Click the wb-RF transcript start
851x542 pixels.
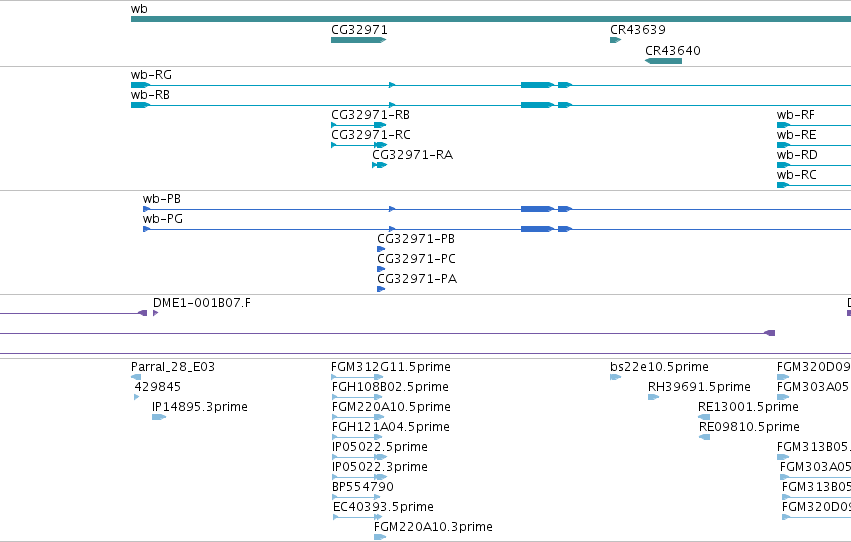[784, 125]
